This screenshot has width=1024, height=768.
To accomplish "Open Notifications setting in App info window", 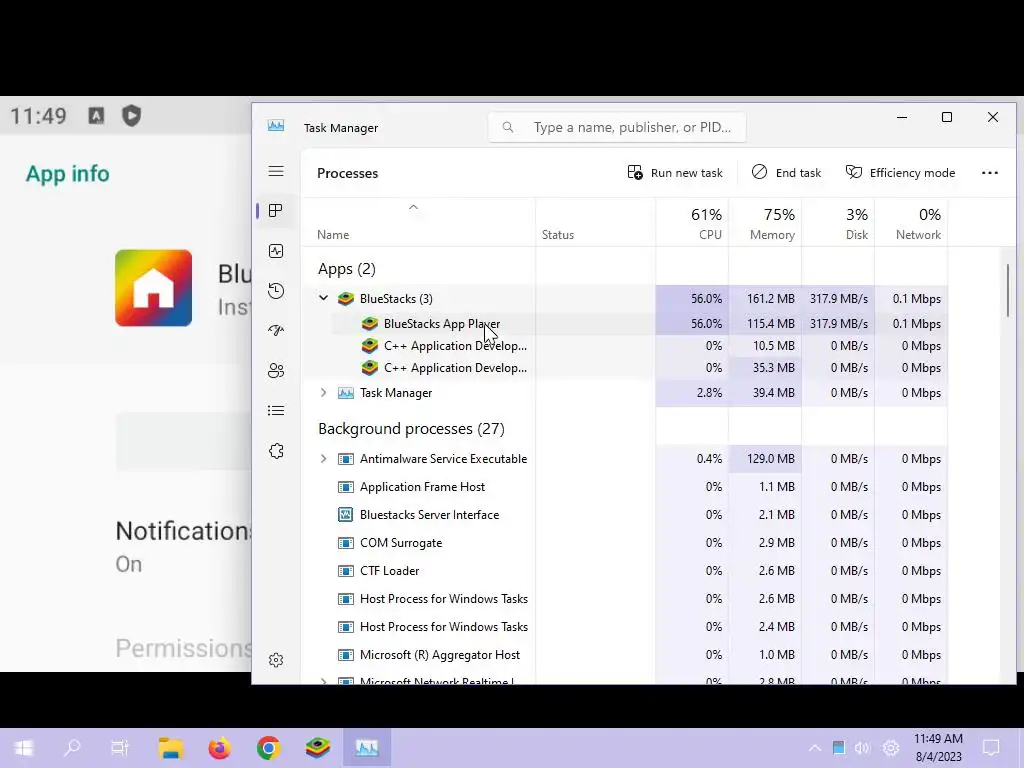I will click(183, 546).
